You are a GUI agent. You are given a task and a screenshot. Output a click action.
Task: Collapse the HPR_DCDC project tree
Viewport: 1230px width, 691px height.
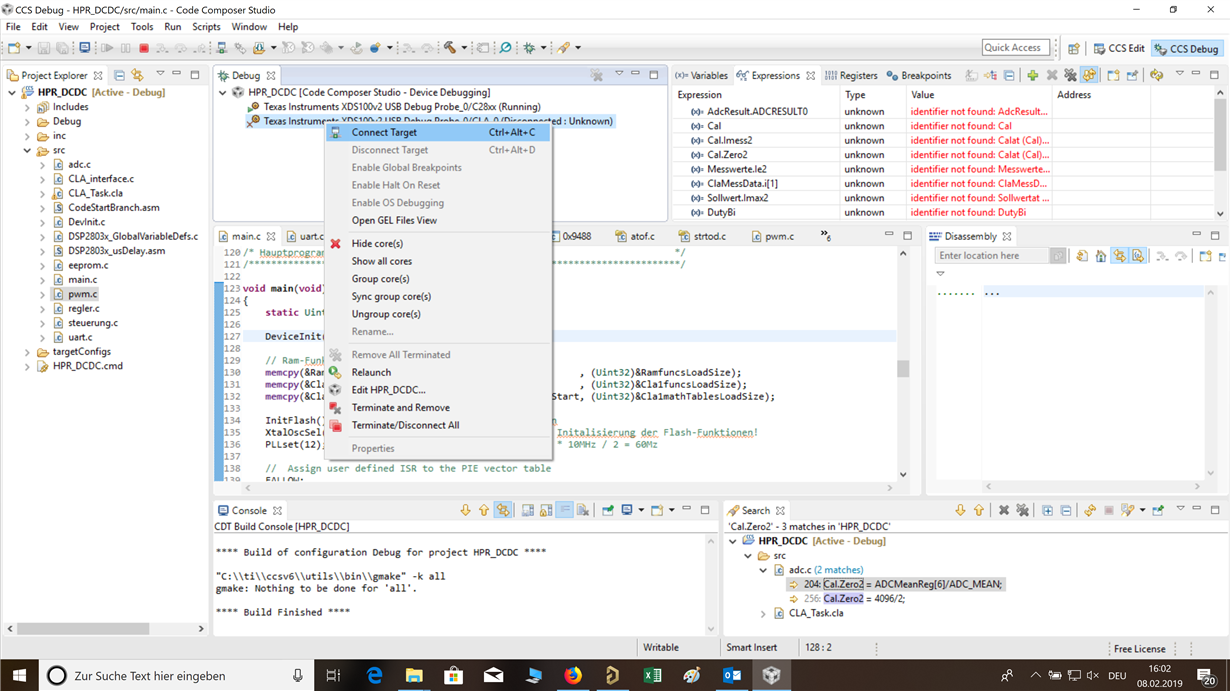[x=13, y=92]
